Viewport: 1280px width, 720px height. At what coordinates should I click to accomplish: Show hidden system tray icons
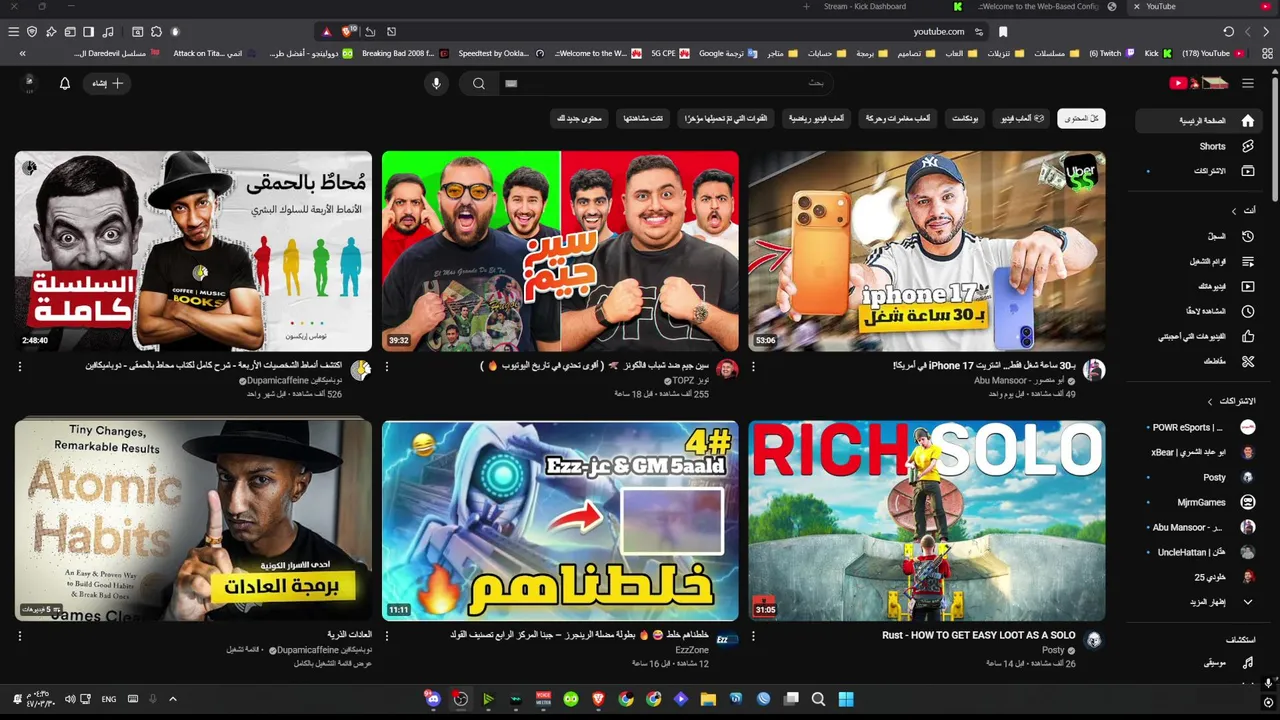[173, 699]
